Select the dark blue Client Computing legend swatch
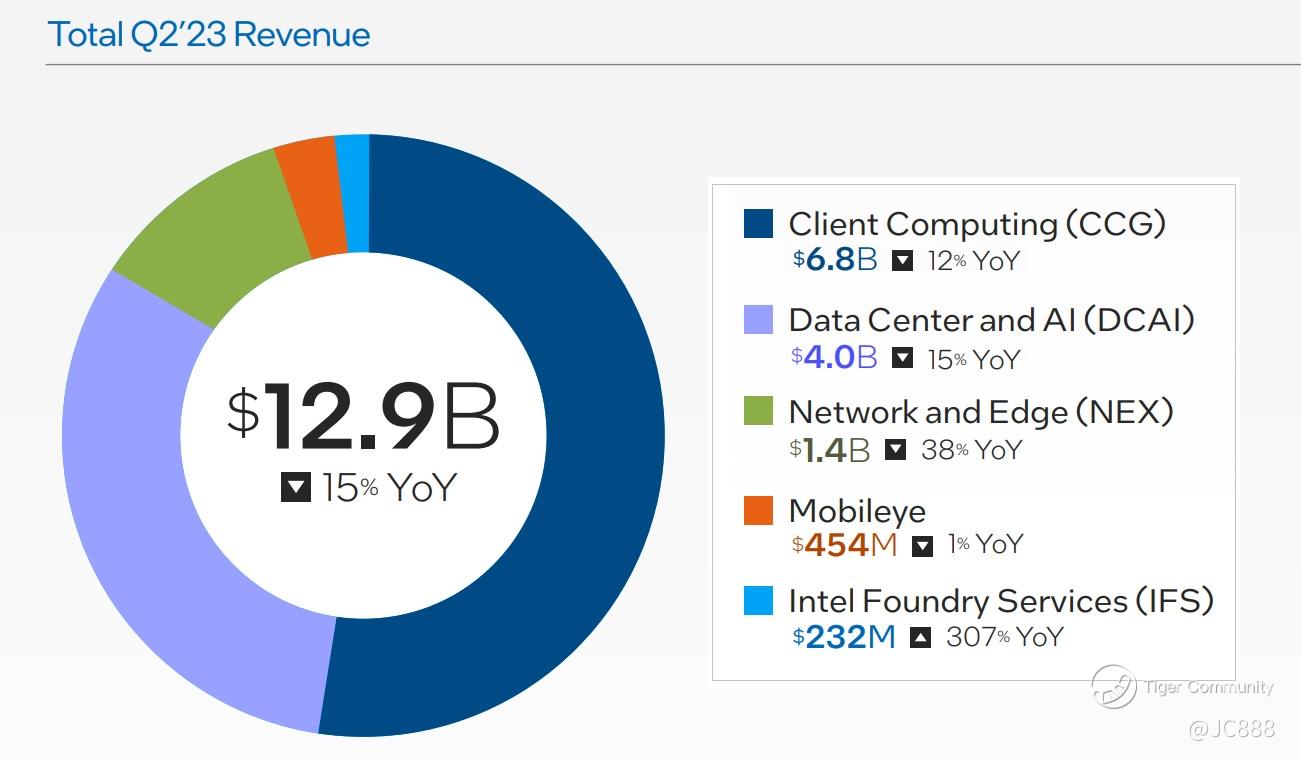Viewport: 1301px width, 759px height. click(x=758, y=223)
